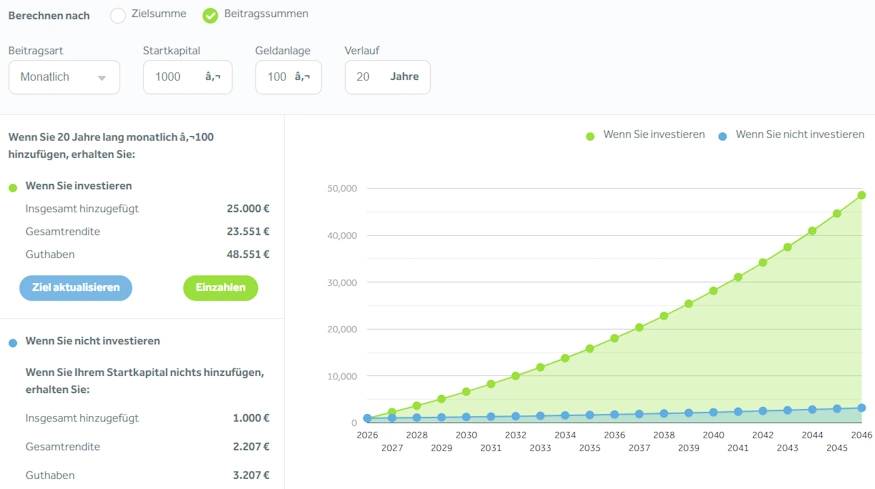
Task: Click the Verlauf years field
Action: tap(364, 77)
